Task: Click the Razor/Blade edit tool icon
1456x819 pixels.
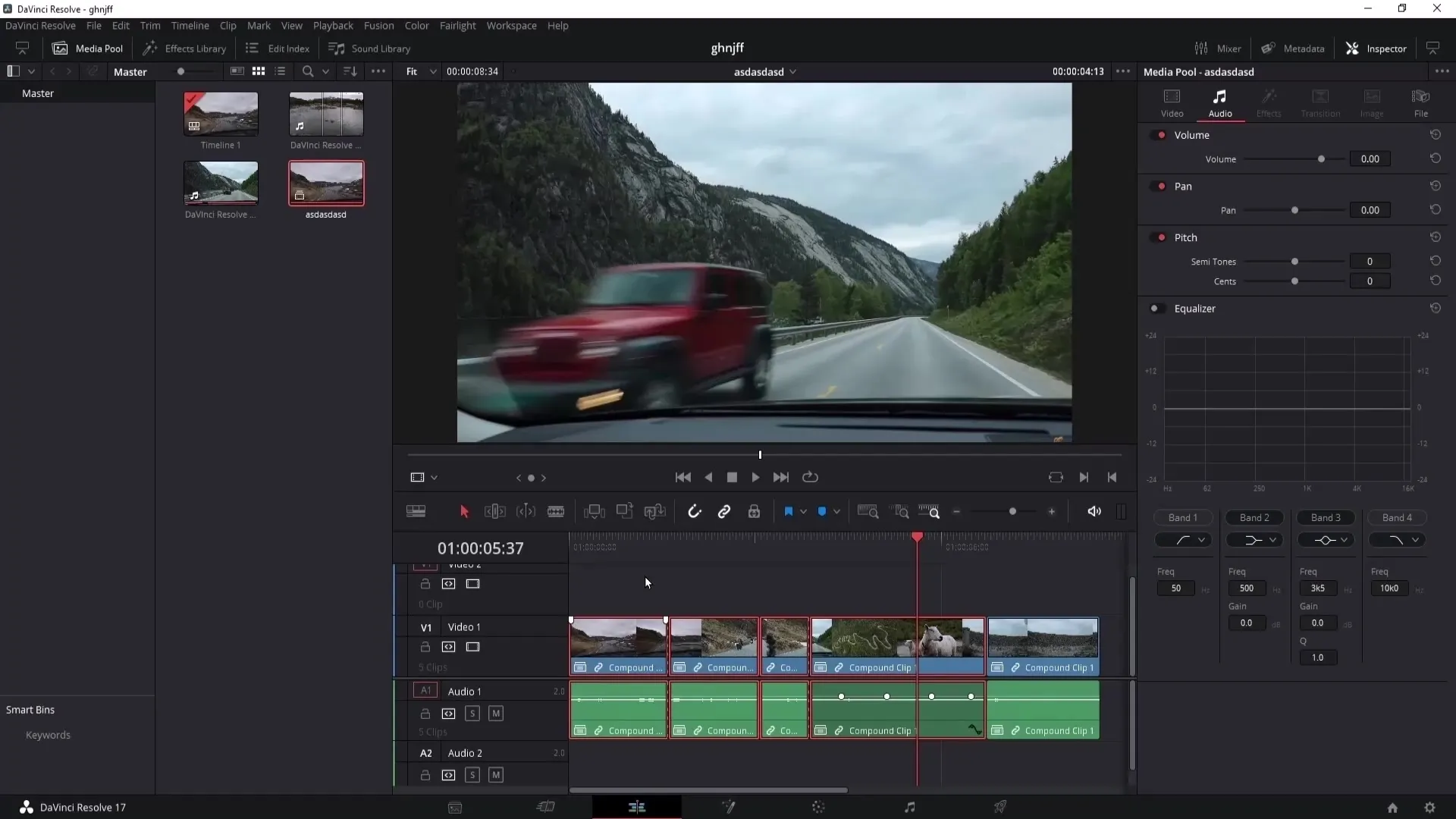Action: click(x=556, y=511)
